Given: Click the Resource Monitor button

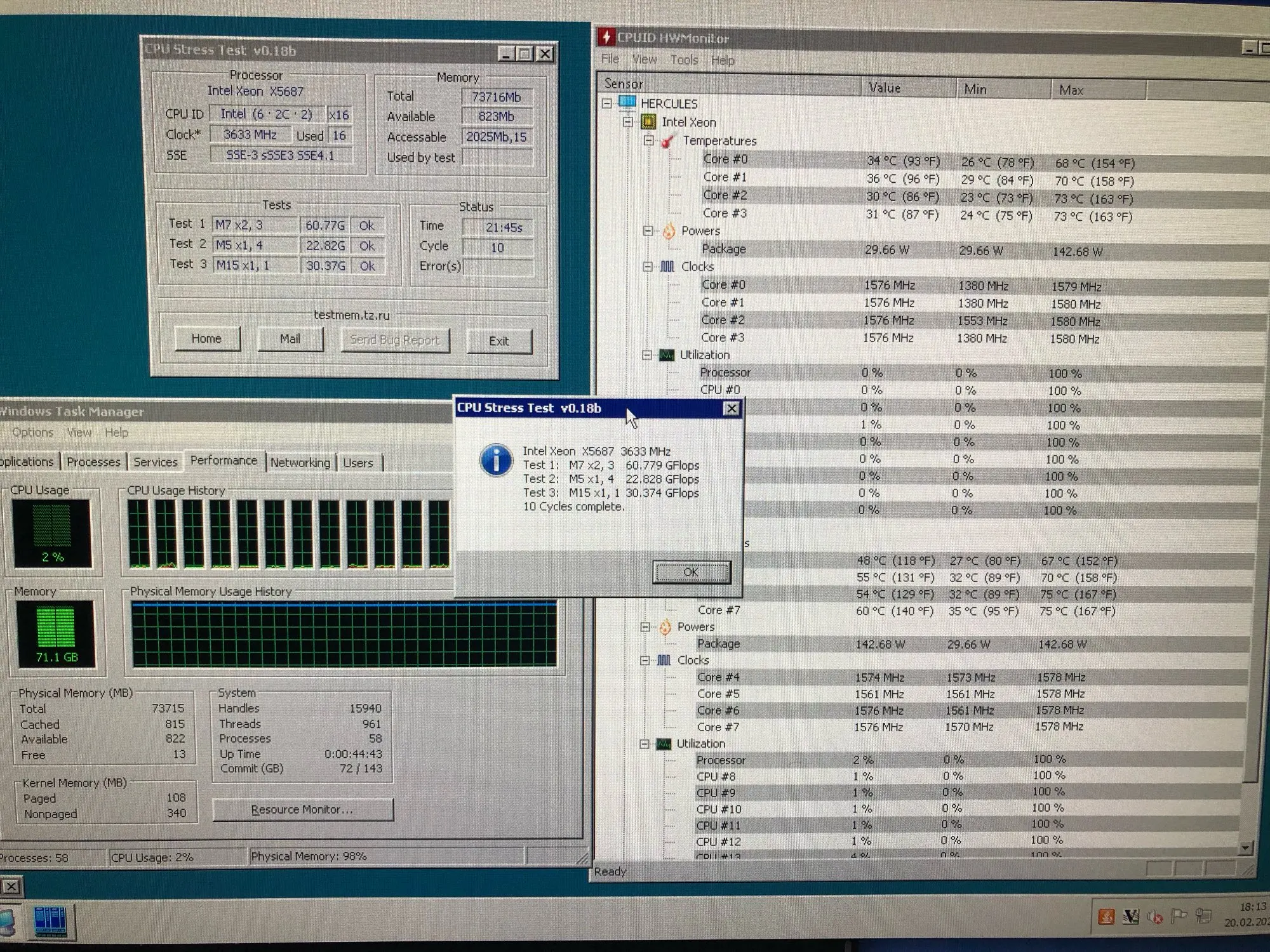Looking at the screenshot, I should tap(302, 809).
